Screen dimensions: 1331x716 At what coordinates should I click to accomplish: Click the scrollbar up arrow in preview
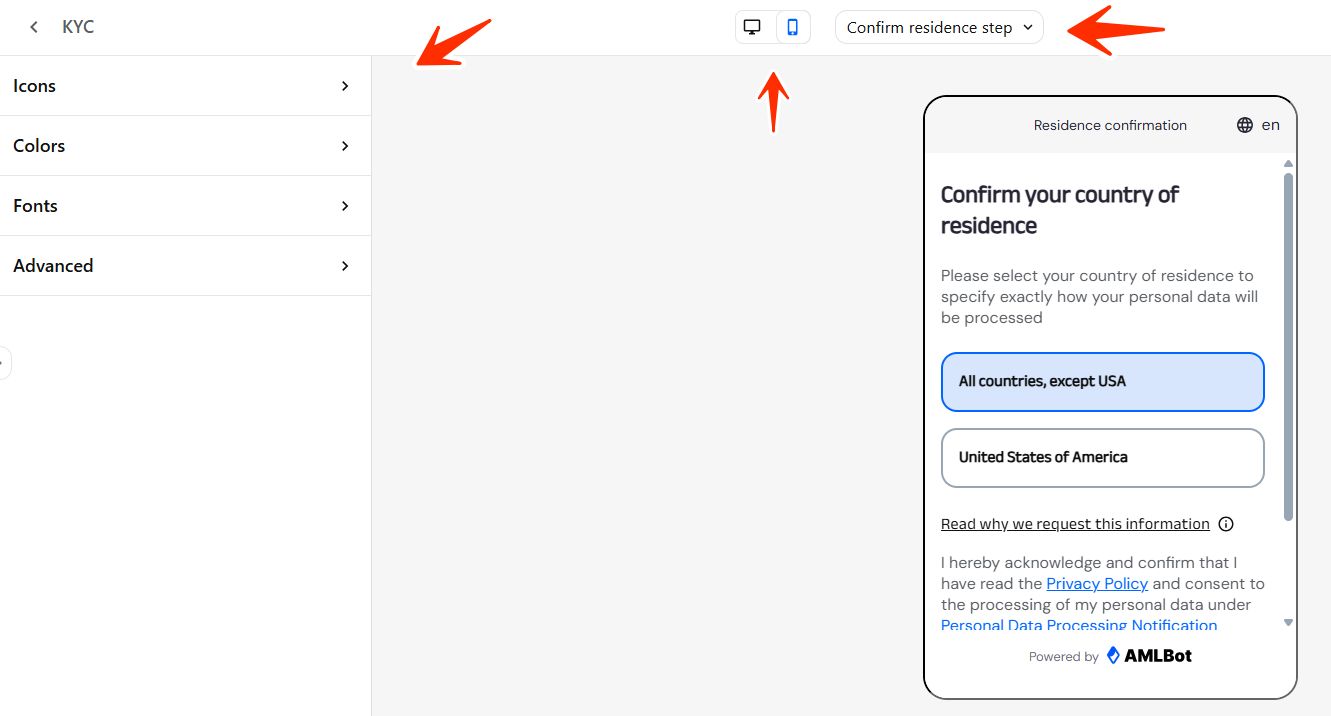click(1288, 163)
